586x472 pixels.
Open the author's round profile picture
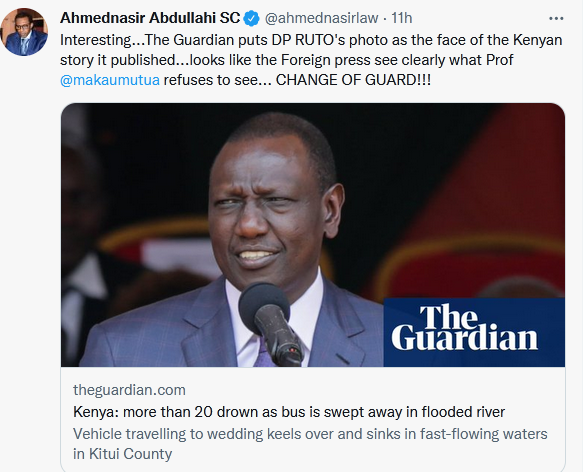(x=24, y=32)
